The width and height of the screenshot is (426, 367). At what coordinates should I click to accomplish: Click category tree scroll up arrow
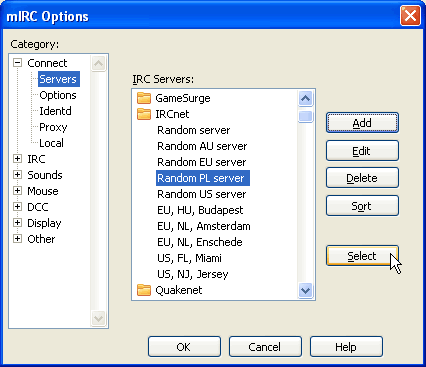(x=99, y=63)
